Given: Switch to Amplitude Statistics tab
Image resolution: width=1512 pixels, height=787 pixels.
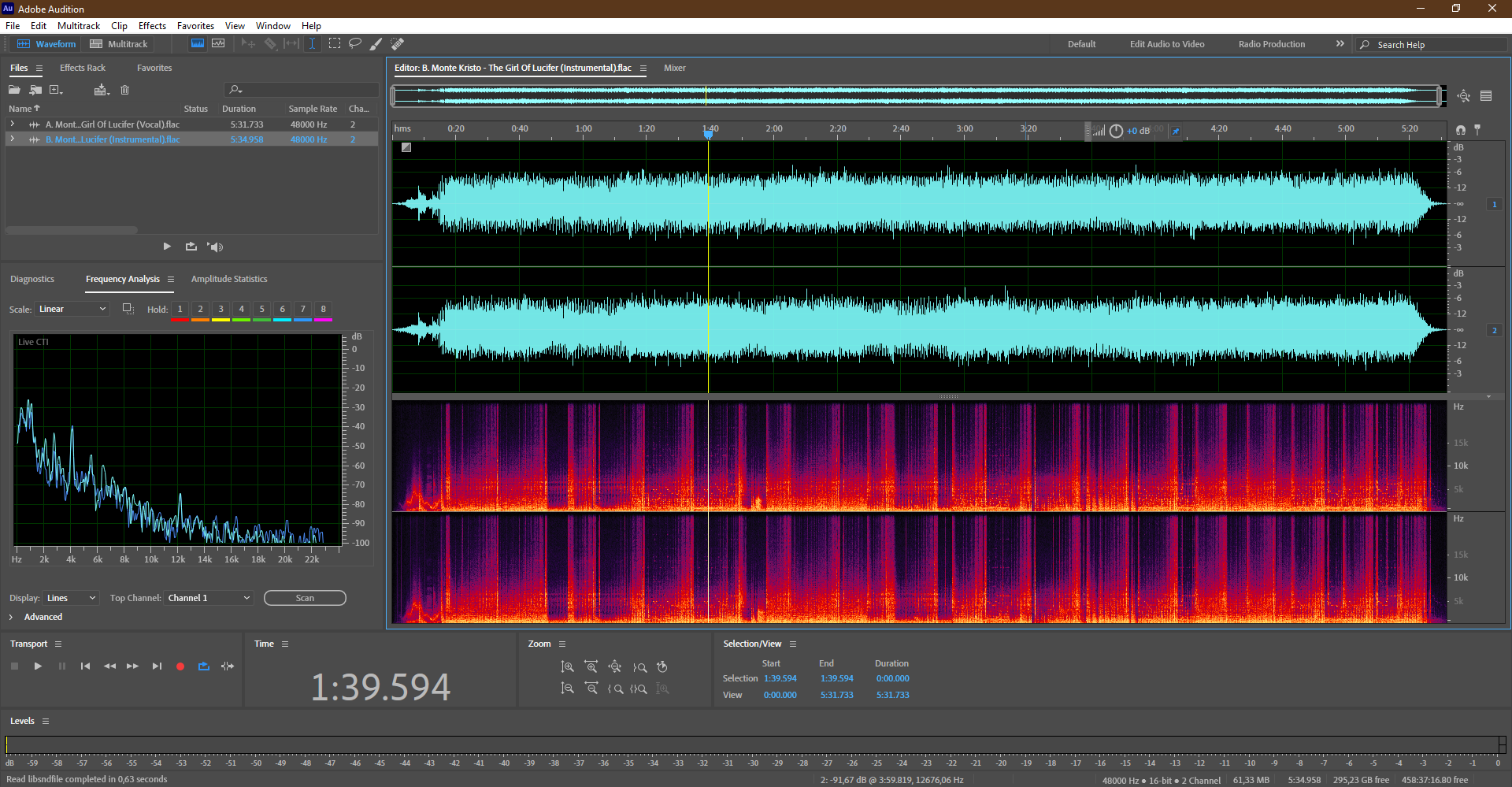Looking at the screenshot, I should coord(229,279).
